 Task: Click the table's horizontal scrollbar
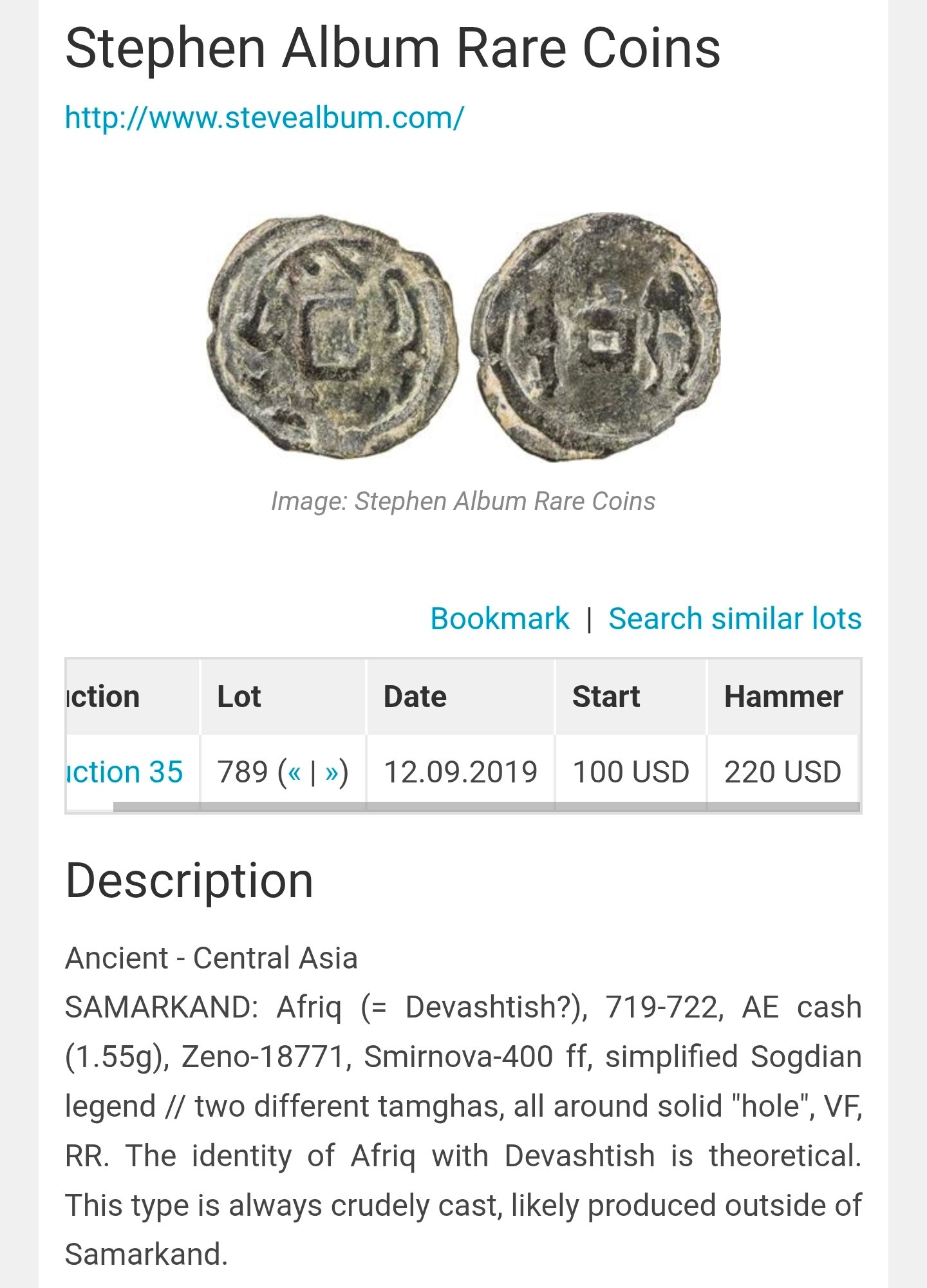(x=486, y=808)
